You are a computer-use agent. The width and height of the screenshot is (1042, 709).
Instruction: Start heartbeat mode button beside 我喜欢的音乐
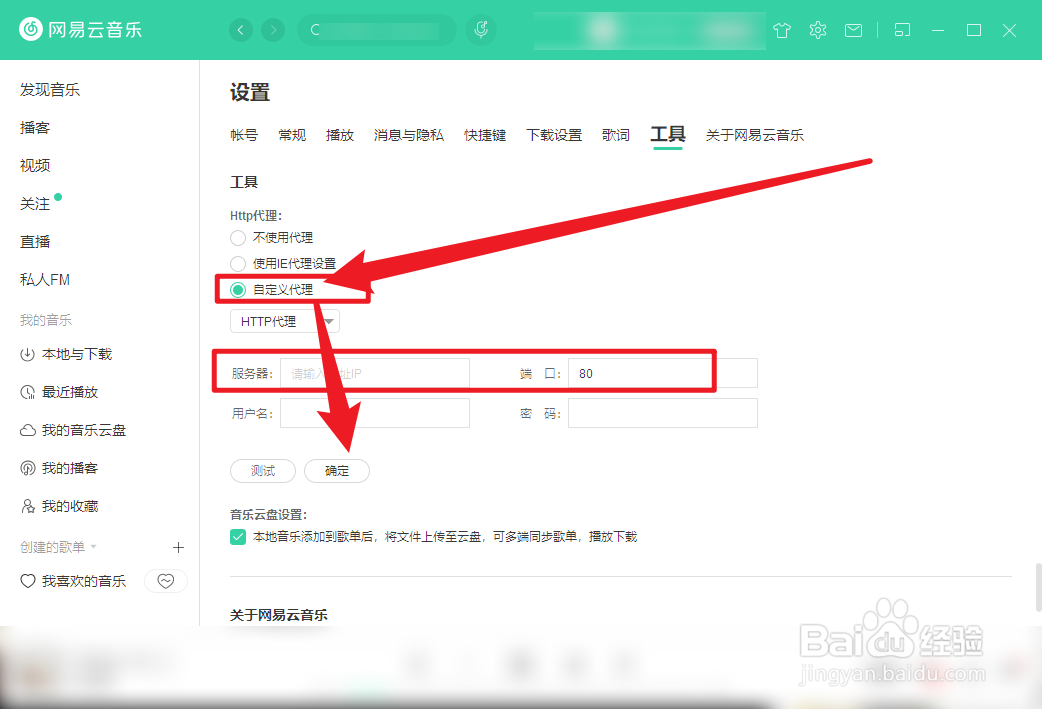point(166,581)
